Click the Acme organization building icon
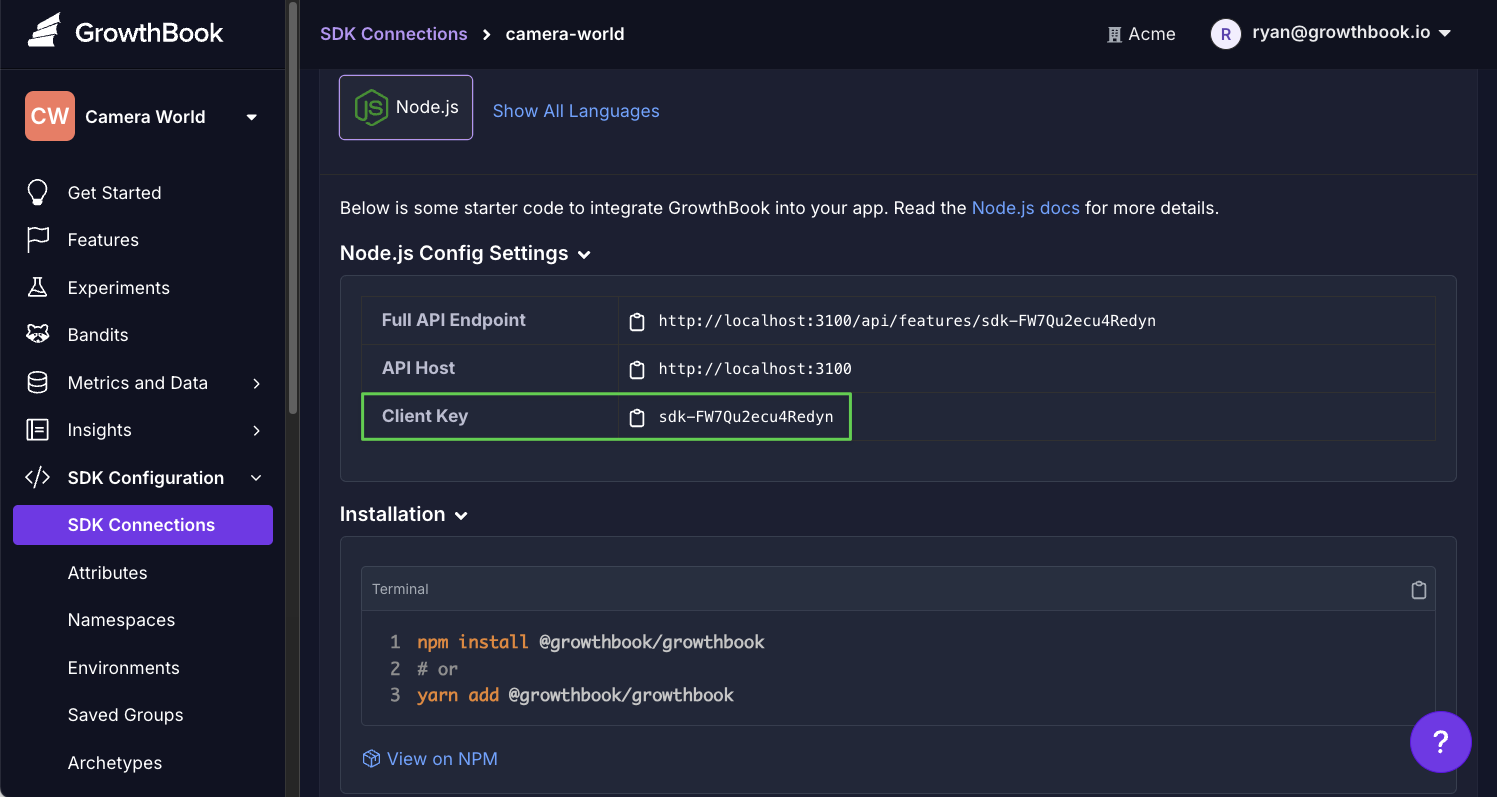The width and height of the screenshot is (1497, 797). click(x=1114, y=35)
